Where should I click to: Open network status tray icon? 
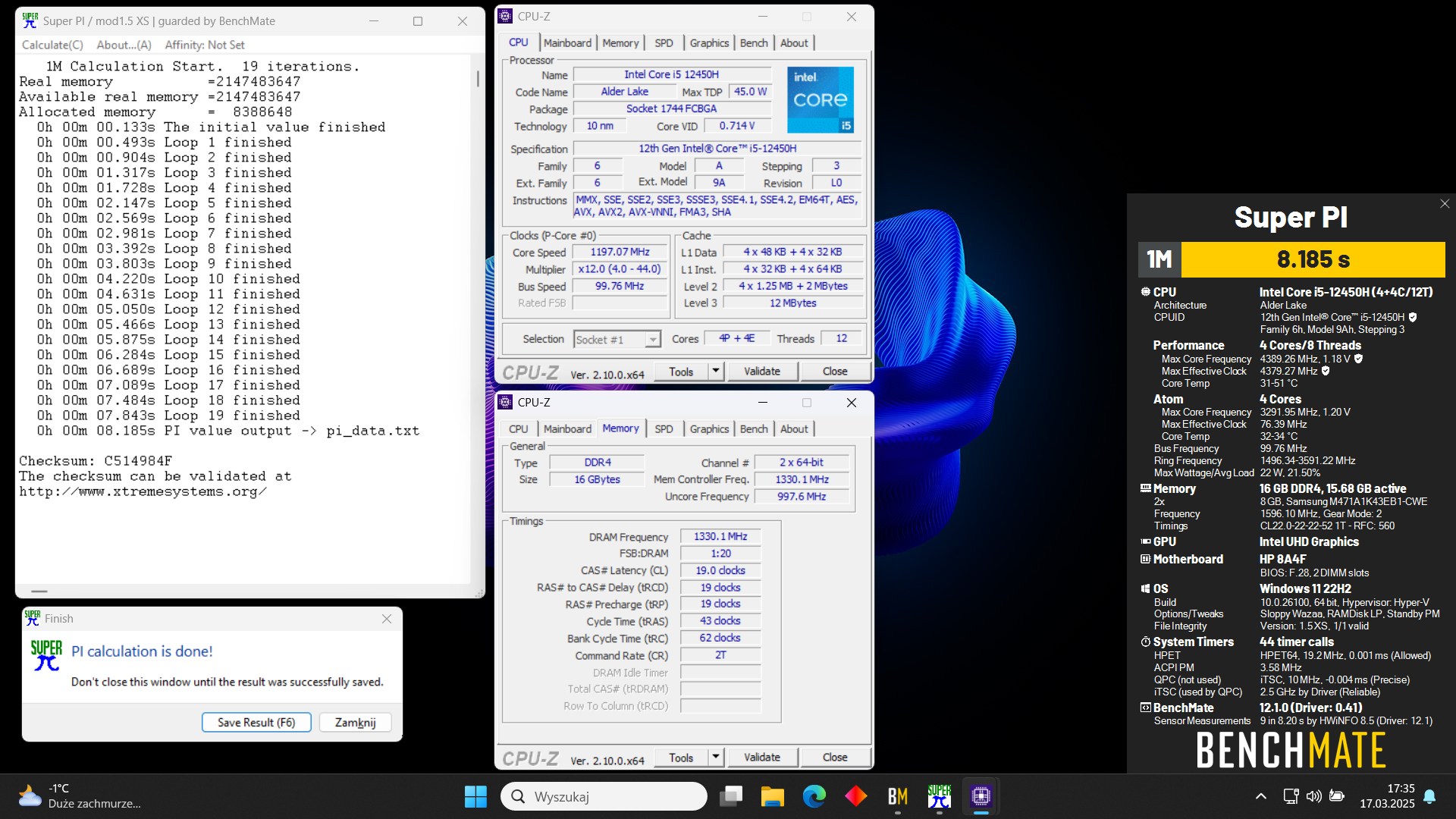coord(1291,796)
